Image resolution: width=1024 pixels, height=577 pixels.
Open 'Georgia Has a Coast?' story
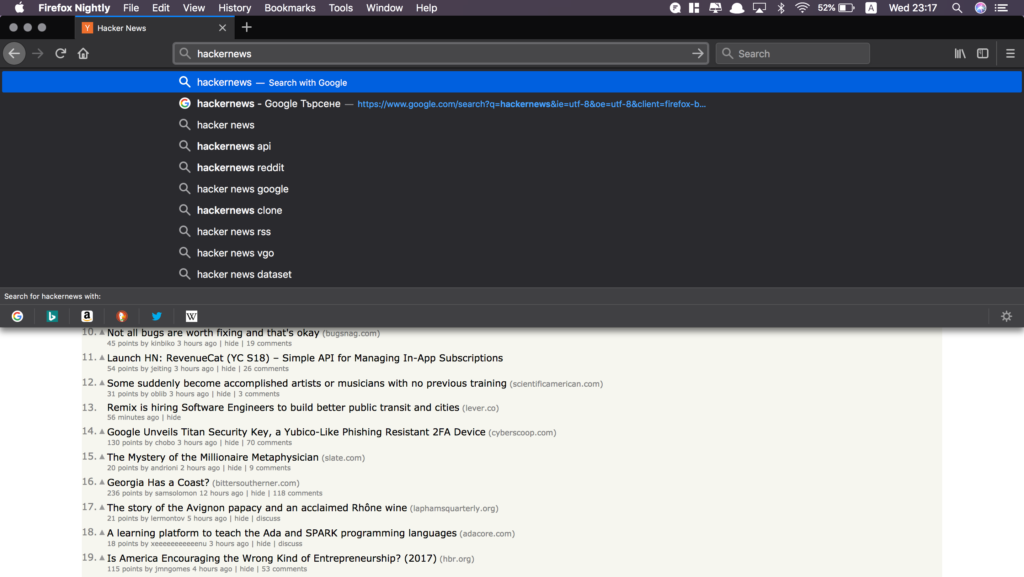click(x=158, y=482)
